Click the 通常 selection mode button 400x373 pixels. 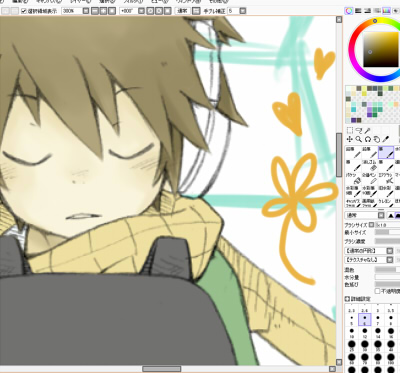click(x=183, y=11)
